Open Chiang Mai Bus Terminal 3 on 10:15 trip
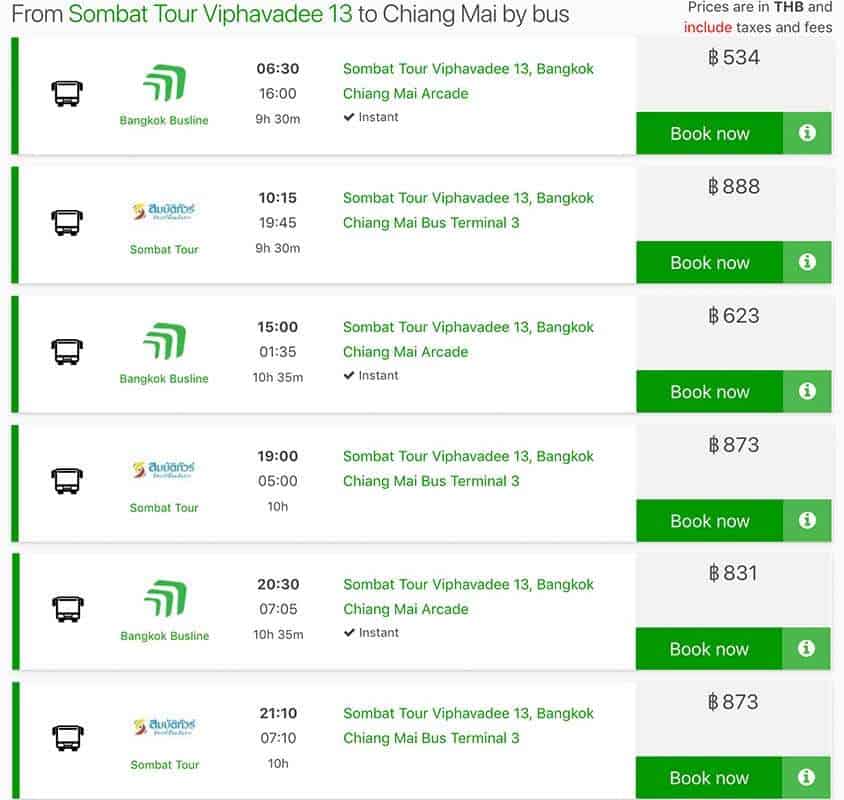 [431, 223]
